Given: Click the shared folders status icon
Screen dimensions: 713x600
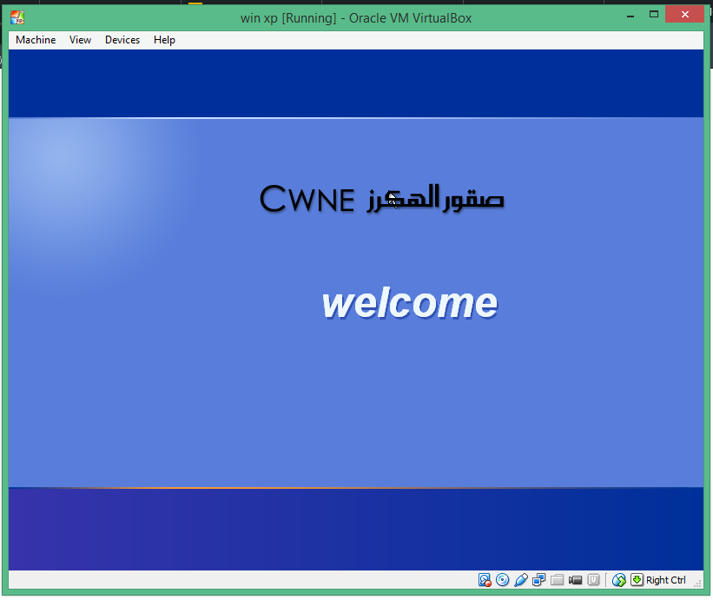Looking at the screenshot, I should coord(557,580).
